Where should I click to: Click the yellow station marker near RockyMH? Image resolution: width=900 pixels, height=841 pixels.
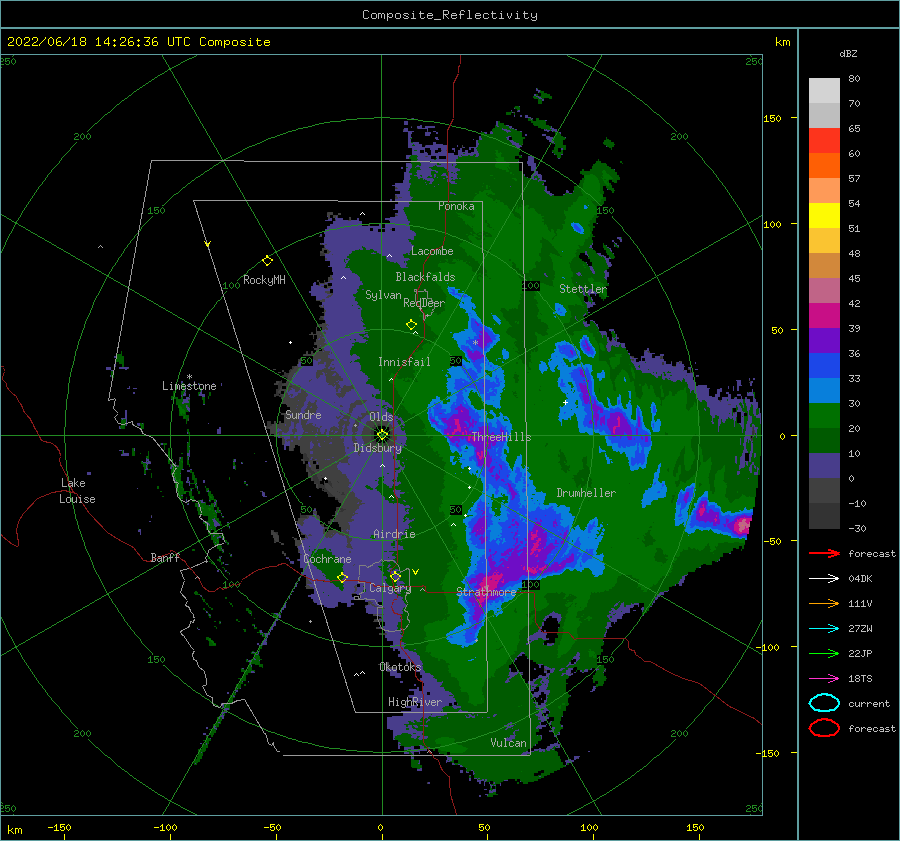point(267,261)
